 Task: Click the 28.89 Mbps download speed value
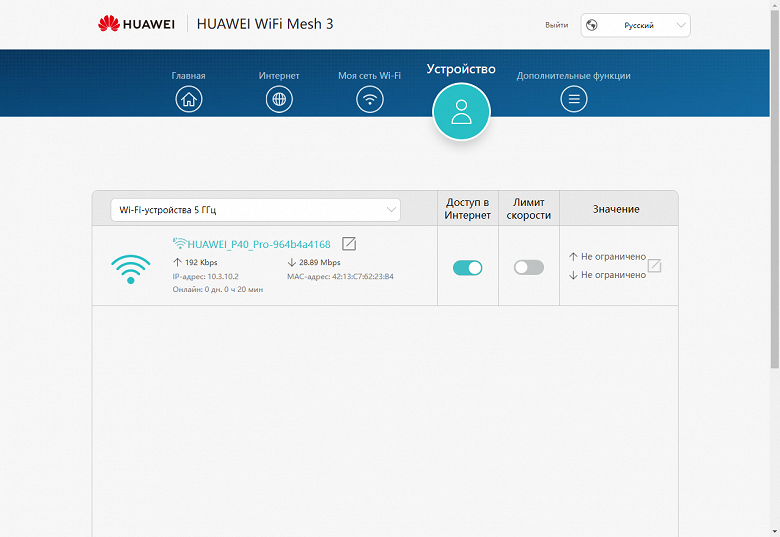click(x=320, y=262)
